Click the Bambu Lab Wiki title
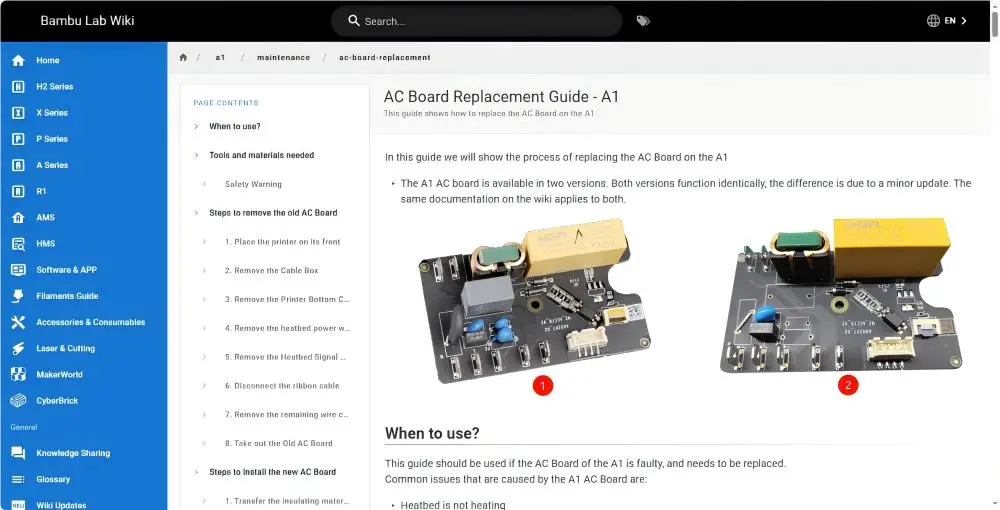Viewport: 1000px width, 510px height. [87, 20]
